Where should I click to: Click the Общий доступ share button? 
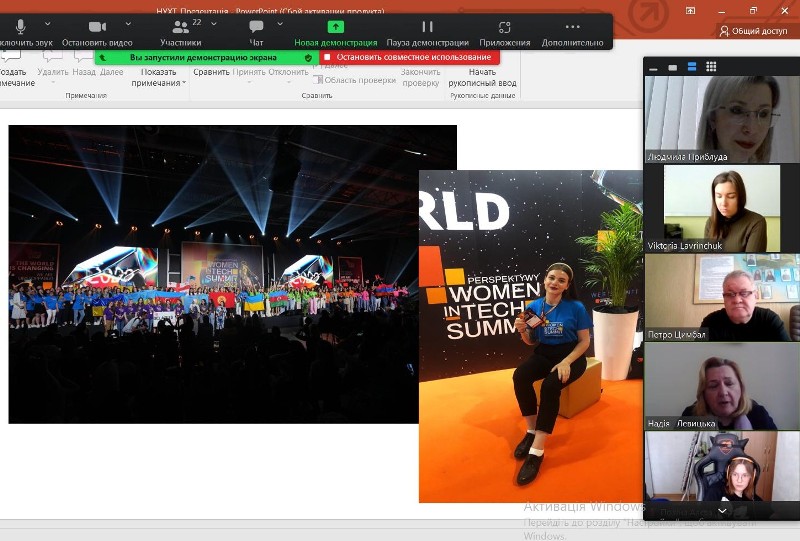(x=753, y=31)
